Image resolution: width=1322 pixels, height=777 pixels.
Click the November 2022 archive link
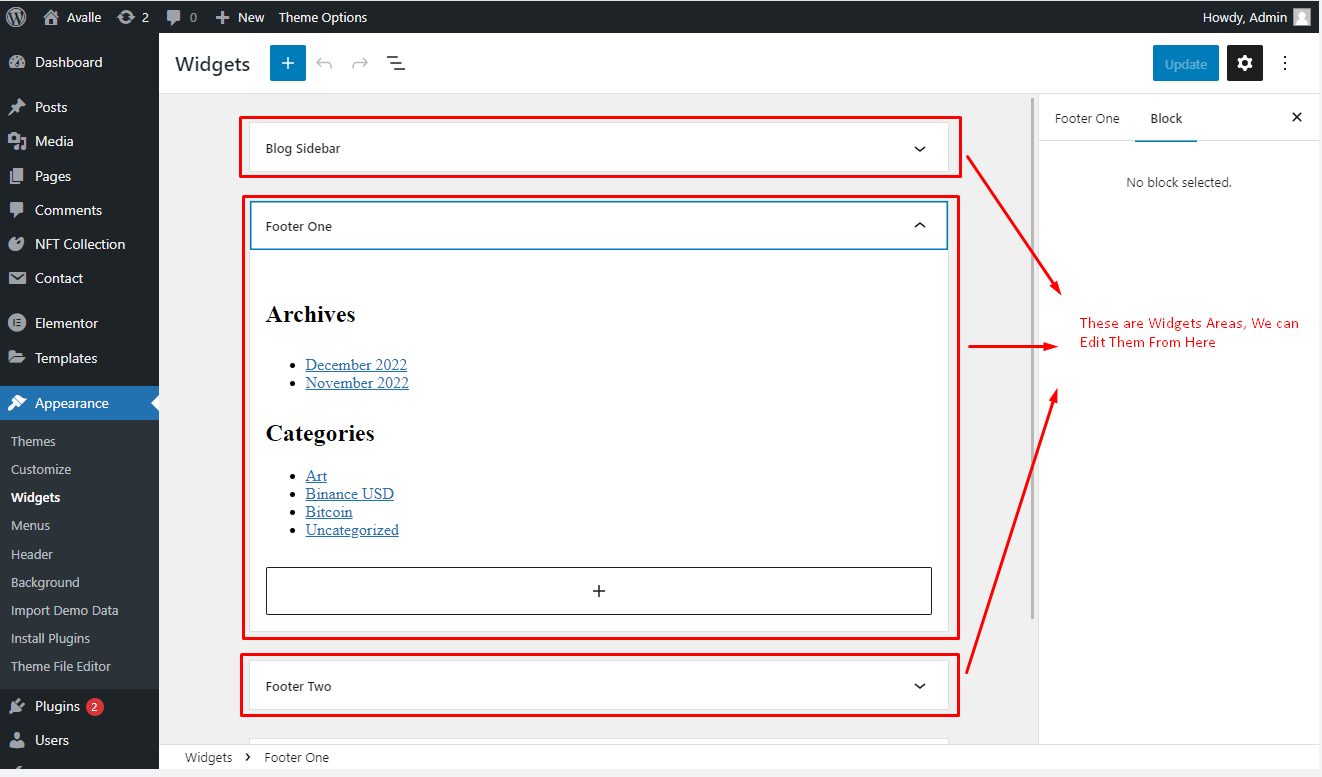(357, 383)
